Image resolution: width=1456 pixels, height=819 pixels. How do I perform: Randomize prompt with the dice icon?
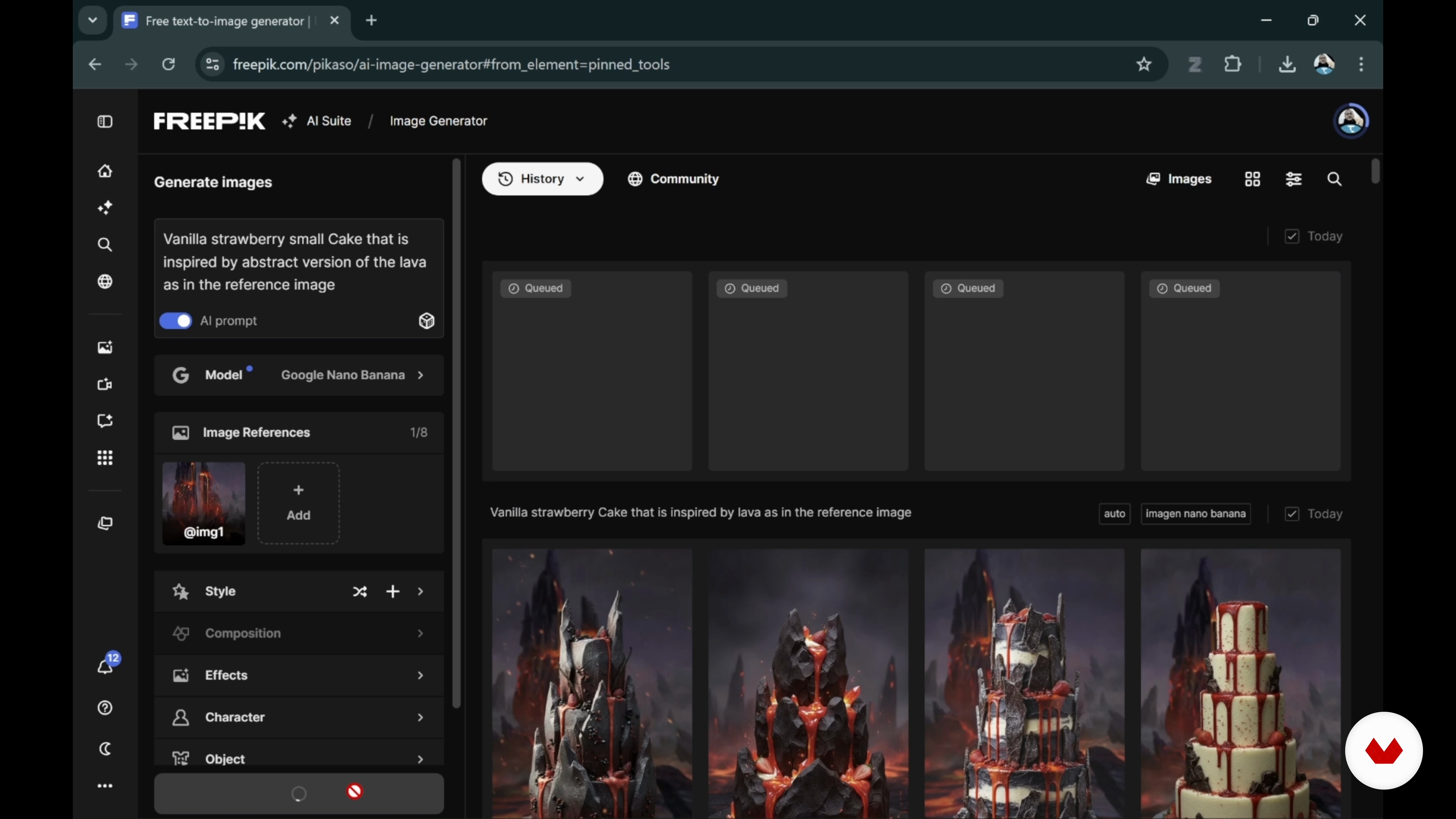coord(427,321)
